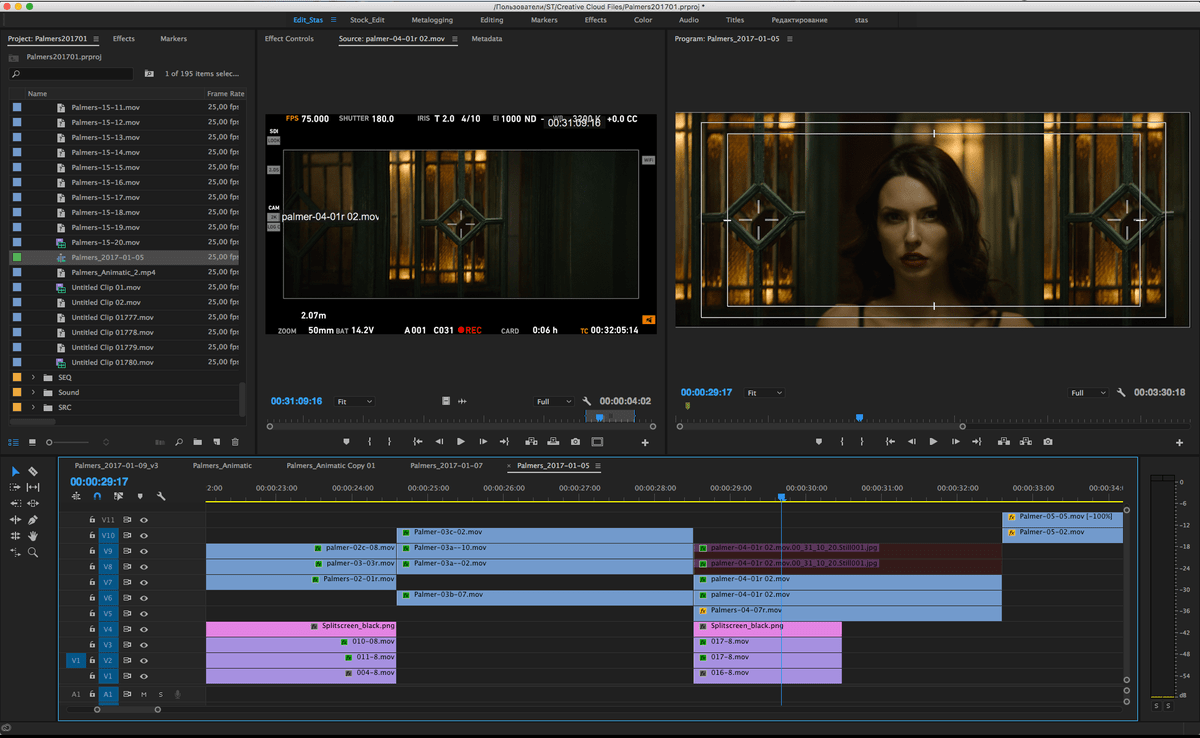The height and width of the screenshot is (738, 1200).
Task: Click the Extract button in Program monitor
Action: click(x=1024, y=441)
